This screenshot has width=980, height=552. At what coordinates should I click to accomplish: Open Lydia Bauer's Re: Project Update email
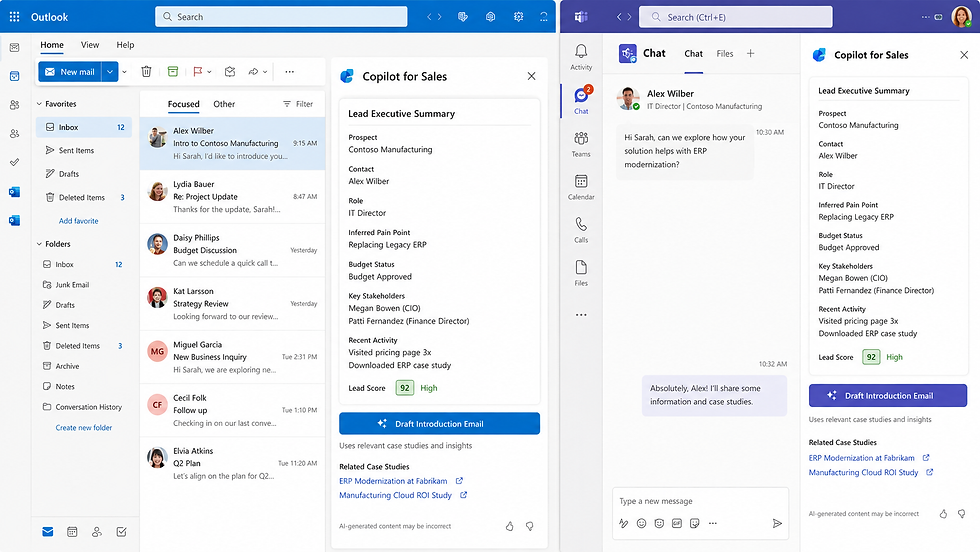(232, 196)
